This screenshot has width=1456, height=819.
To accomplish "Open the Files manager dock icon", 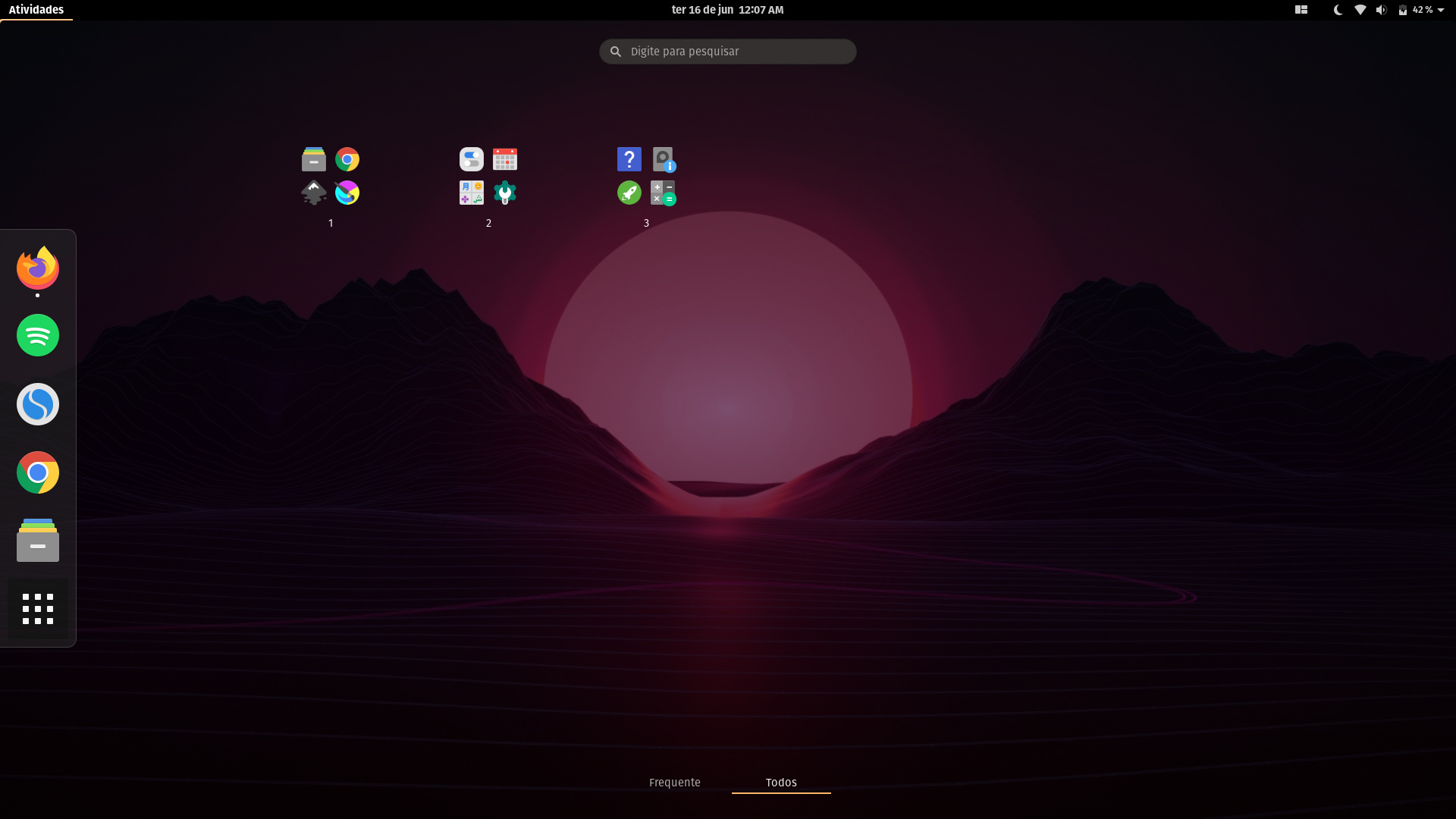I will pos(38,541).
